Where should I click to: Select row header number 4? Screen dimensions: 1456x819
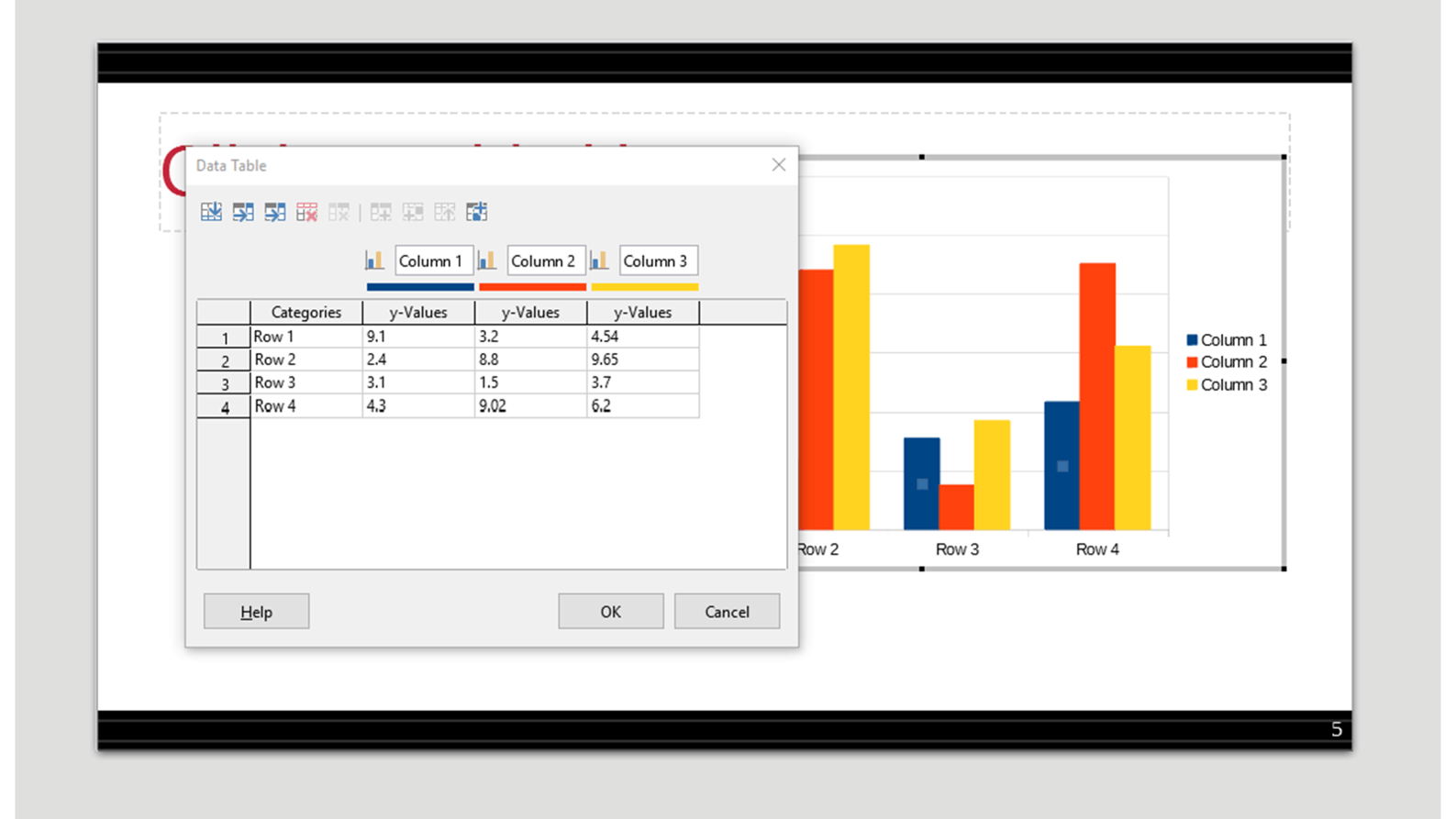pyautogui.click(x=224, y=406)
